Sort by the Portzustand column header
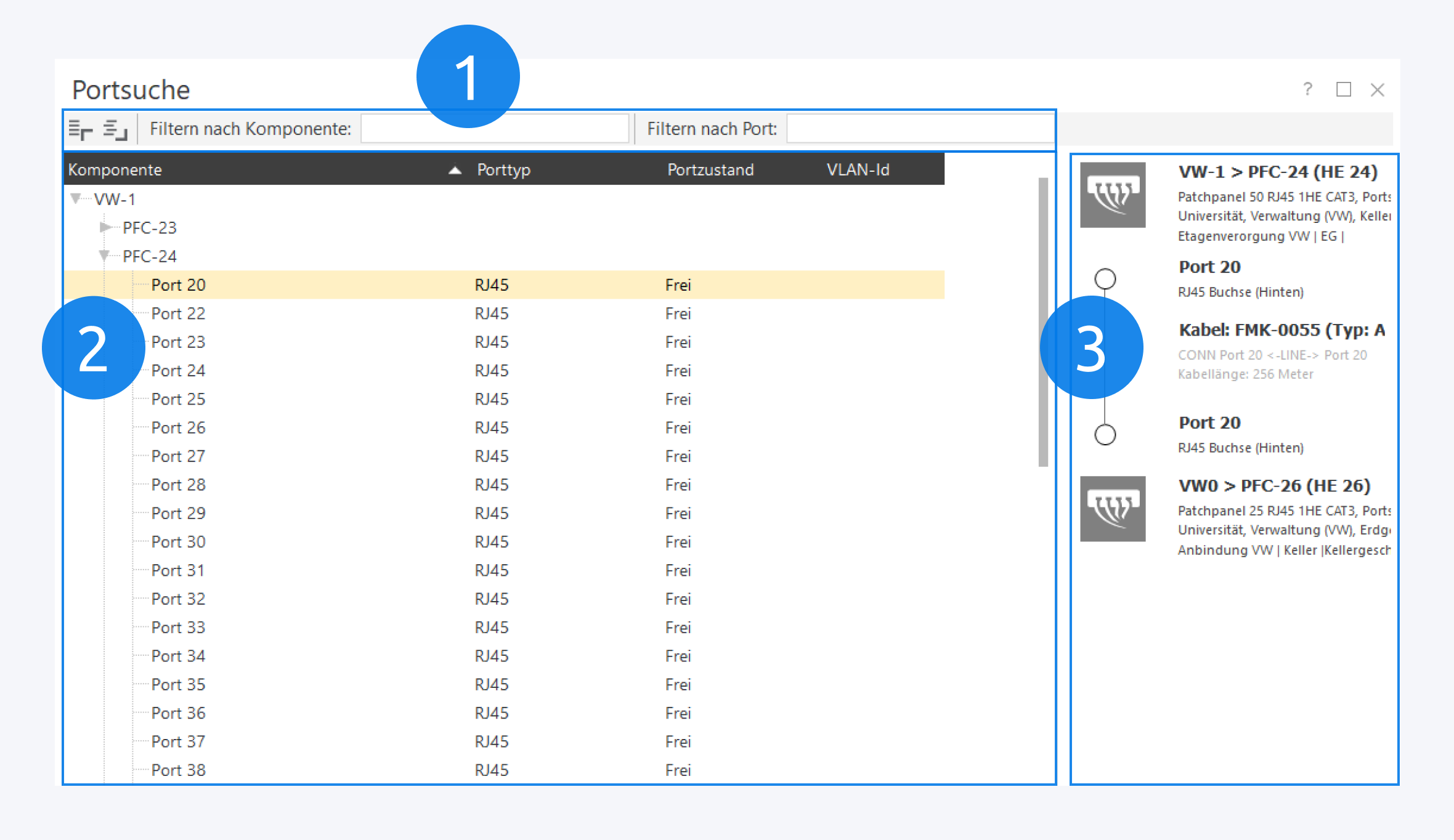The image size is (1454, 840). point(710,170)
